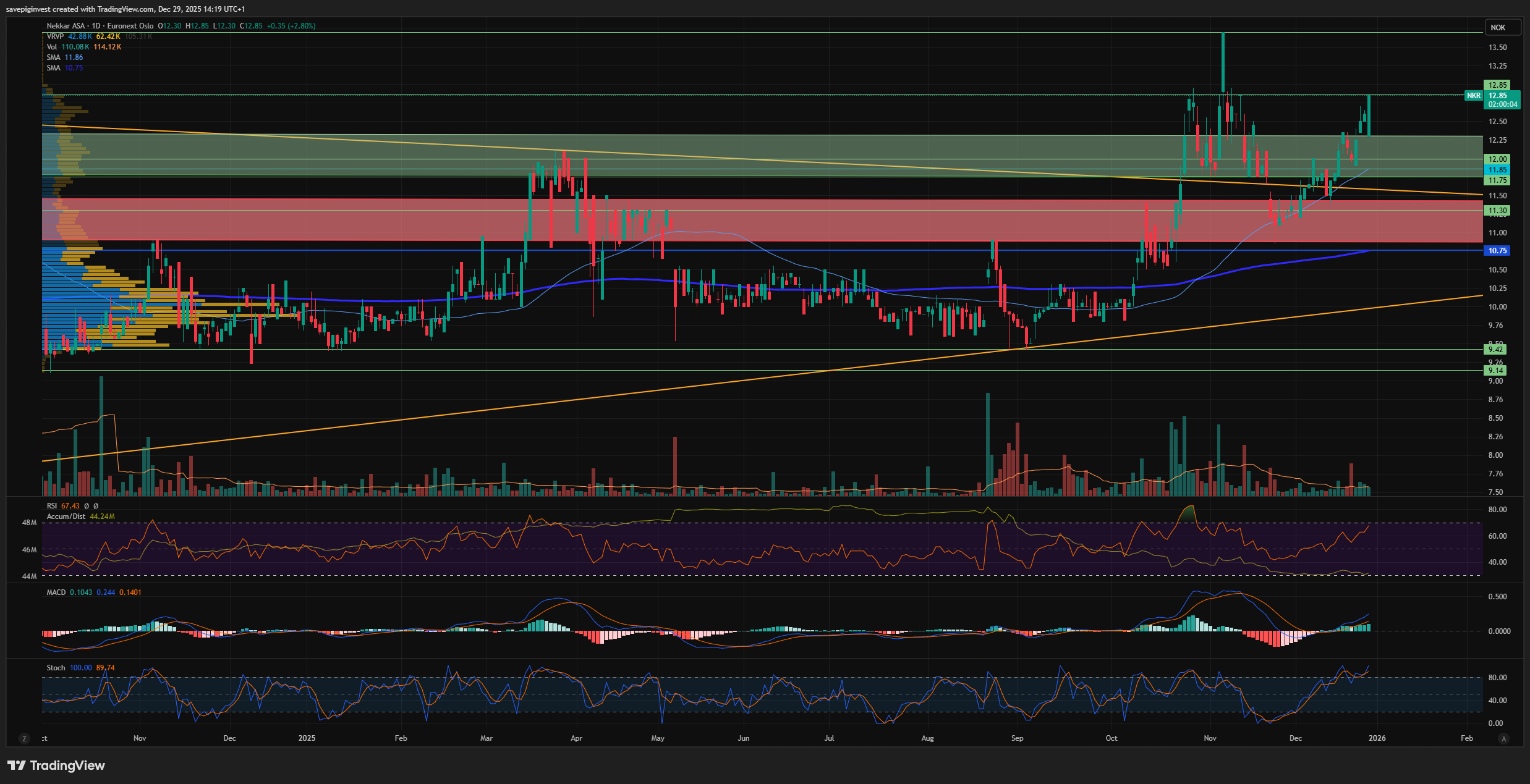
Task: Click the cyan 11.85 price axis label
Action: tap(1497, 170)
